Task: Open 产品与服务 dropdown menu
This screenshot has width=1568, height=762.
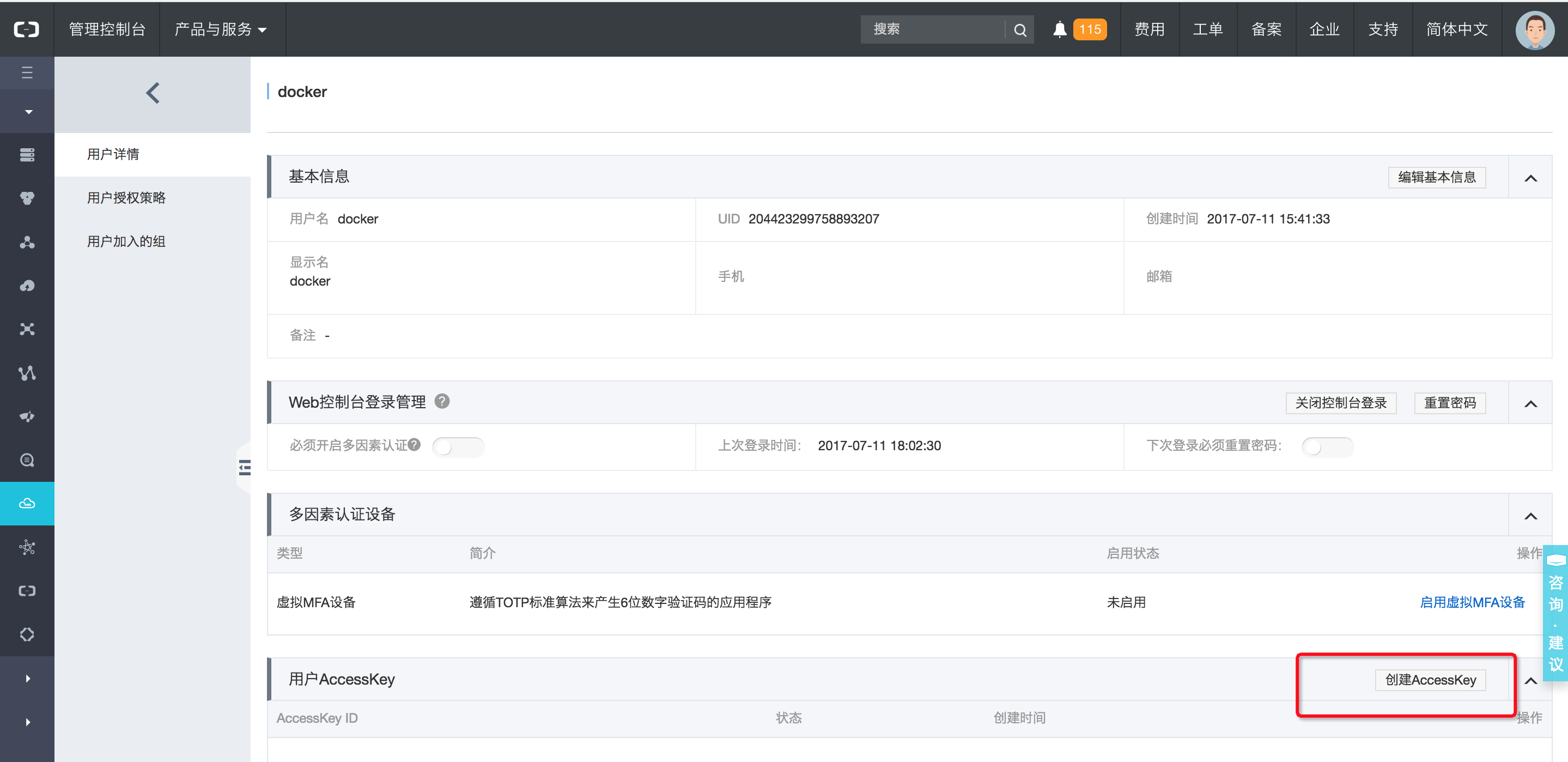Action: 220,29
